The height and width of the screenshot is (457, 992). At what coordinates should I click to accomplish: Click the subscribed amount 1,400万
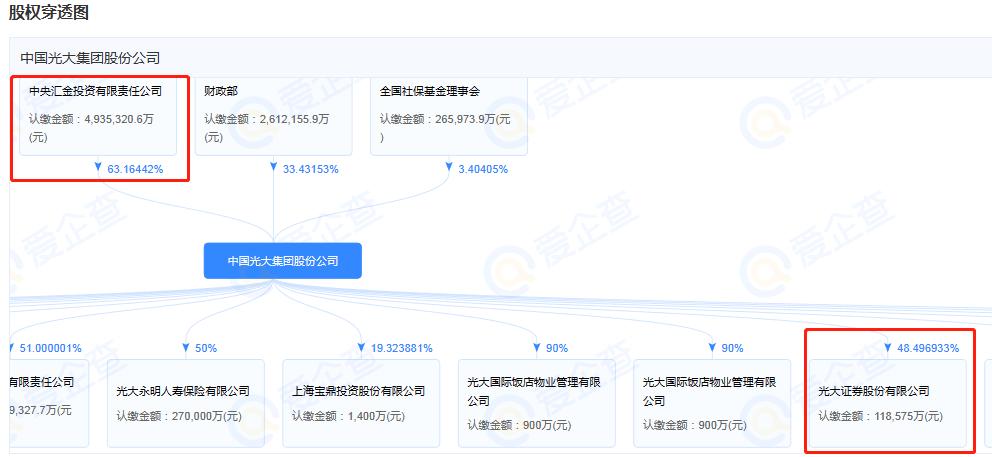coord(348,416)
